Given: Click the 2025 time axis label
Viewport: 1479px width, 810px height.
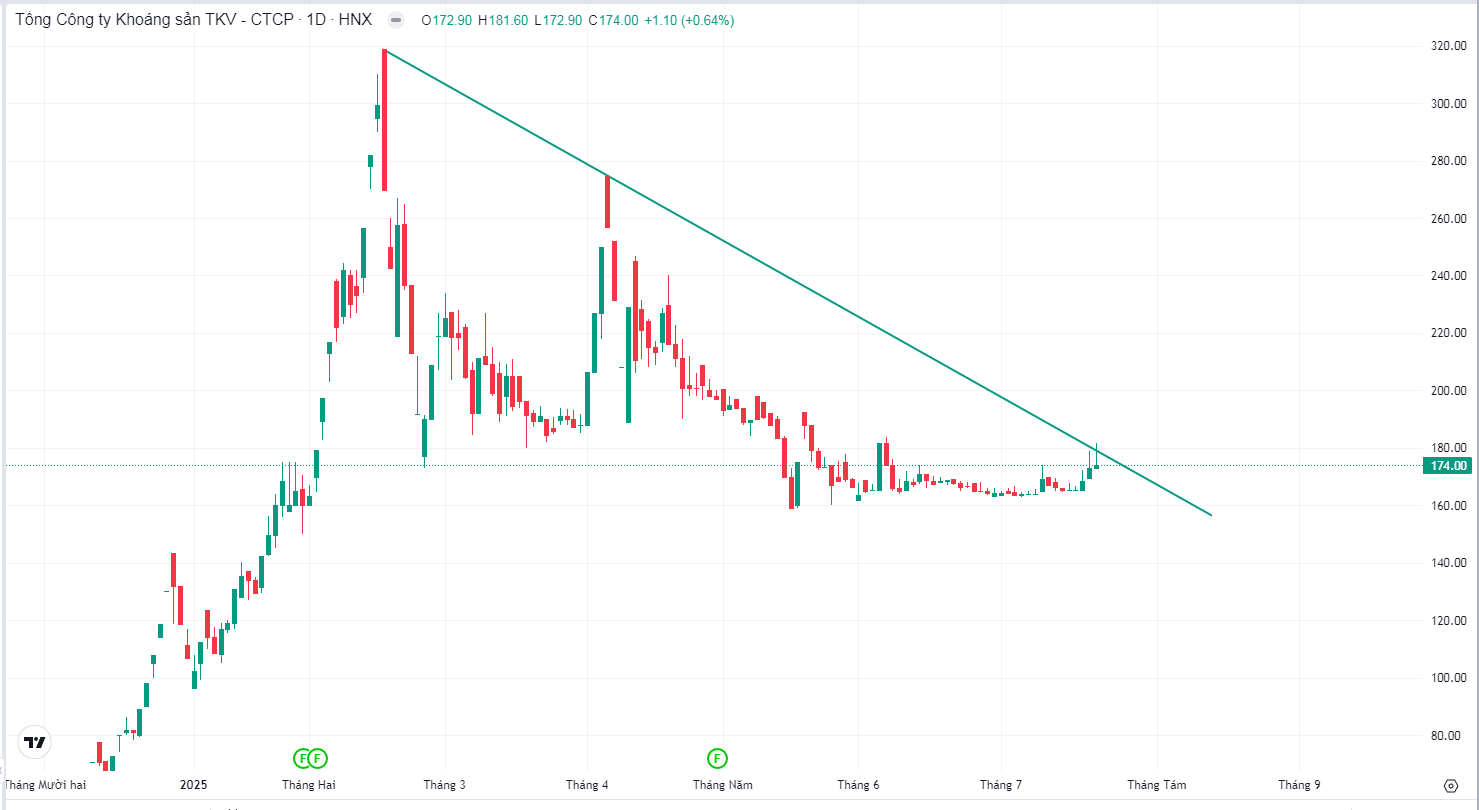Looking at the screenshot, I should click(193, 785).
